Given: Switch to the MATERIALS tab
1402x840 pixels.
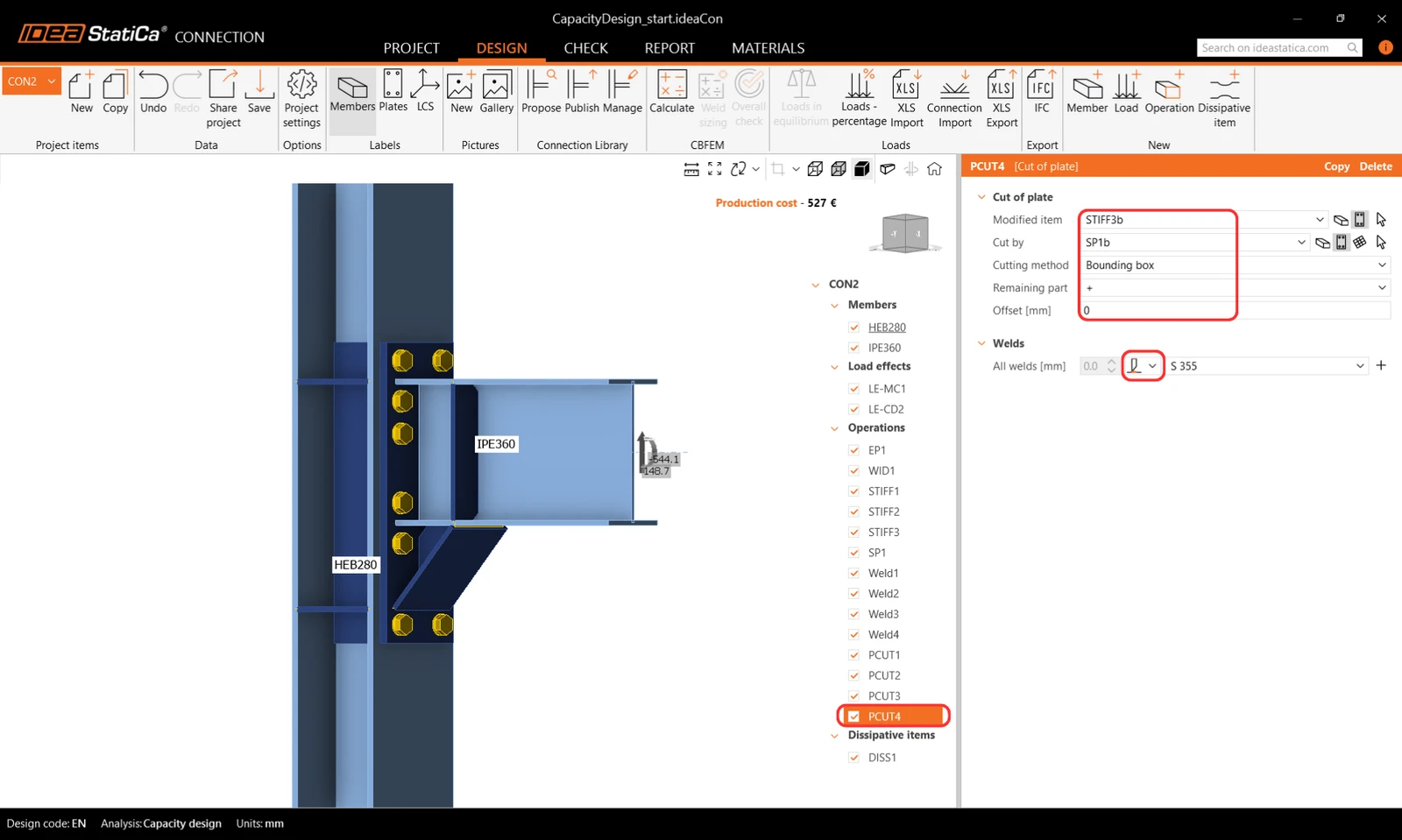Looking at the screenshot, I should [x=768, y=48].
